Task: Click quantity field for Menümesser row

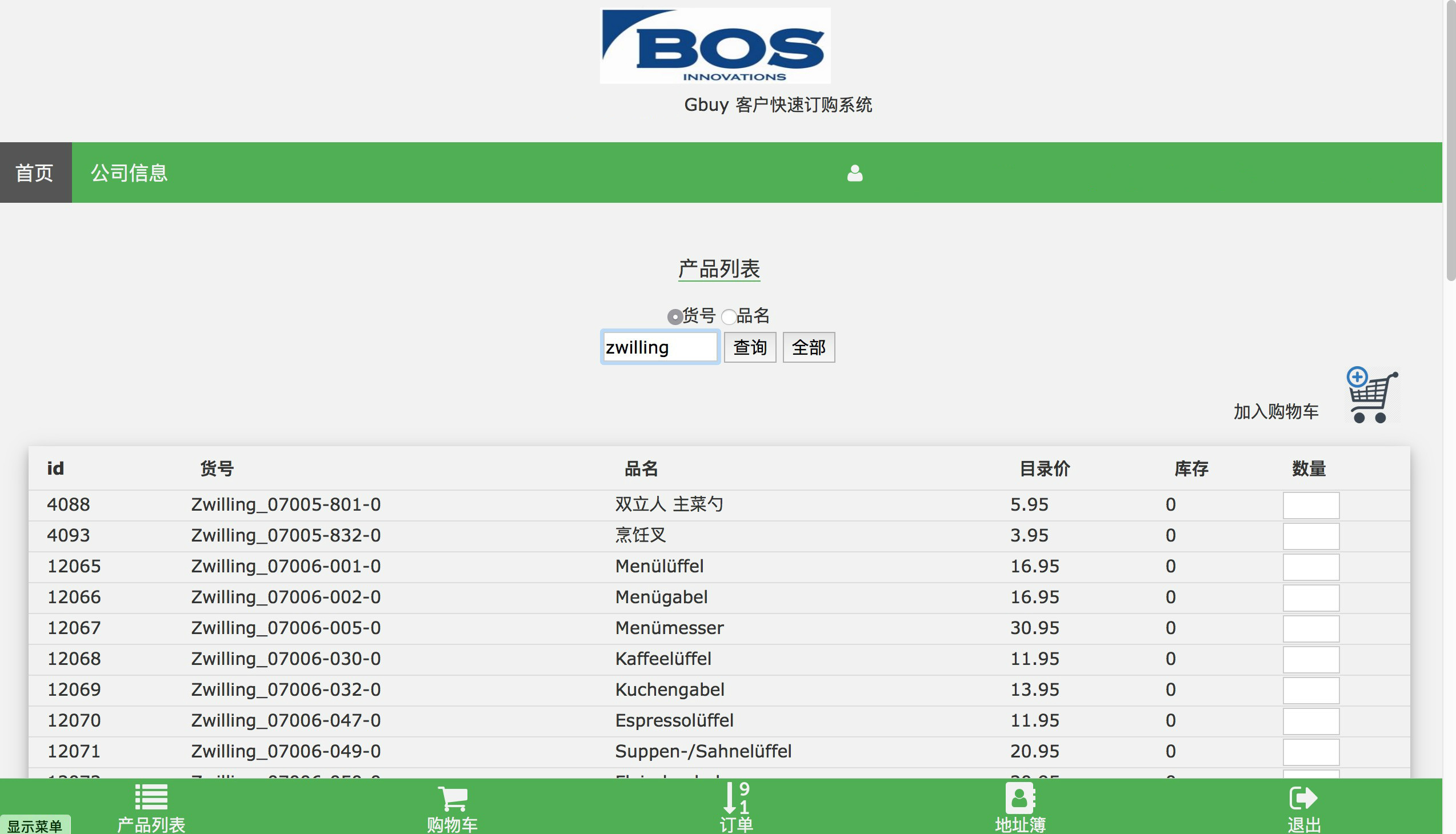Action: pyautogui.click(x=1310, y=629)
